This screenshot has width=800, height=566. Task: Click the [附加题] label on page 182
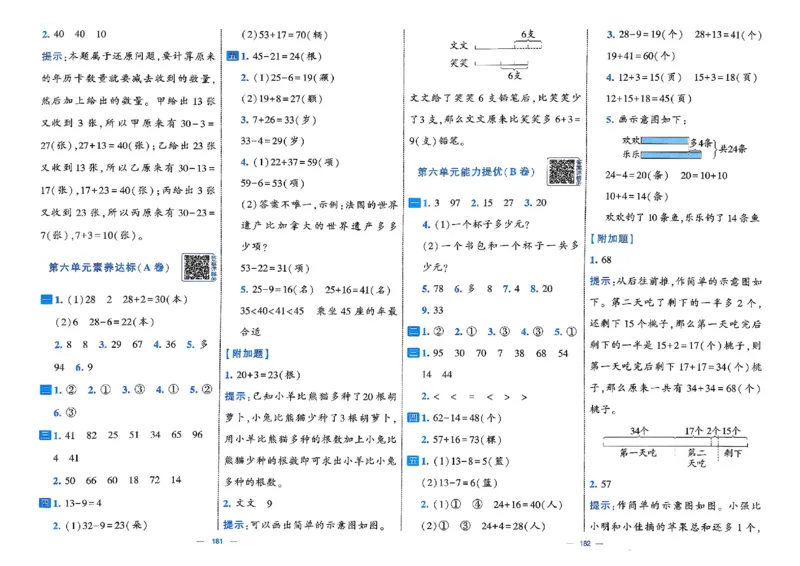pyautogui.click(x=612, y=238)
